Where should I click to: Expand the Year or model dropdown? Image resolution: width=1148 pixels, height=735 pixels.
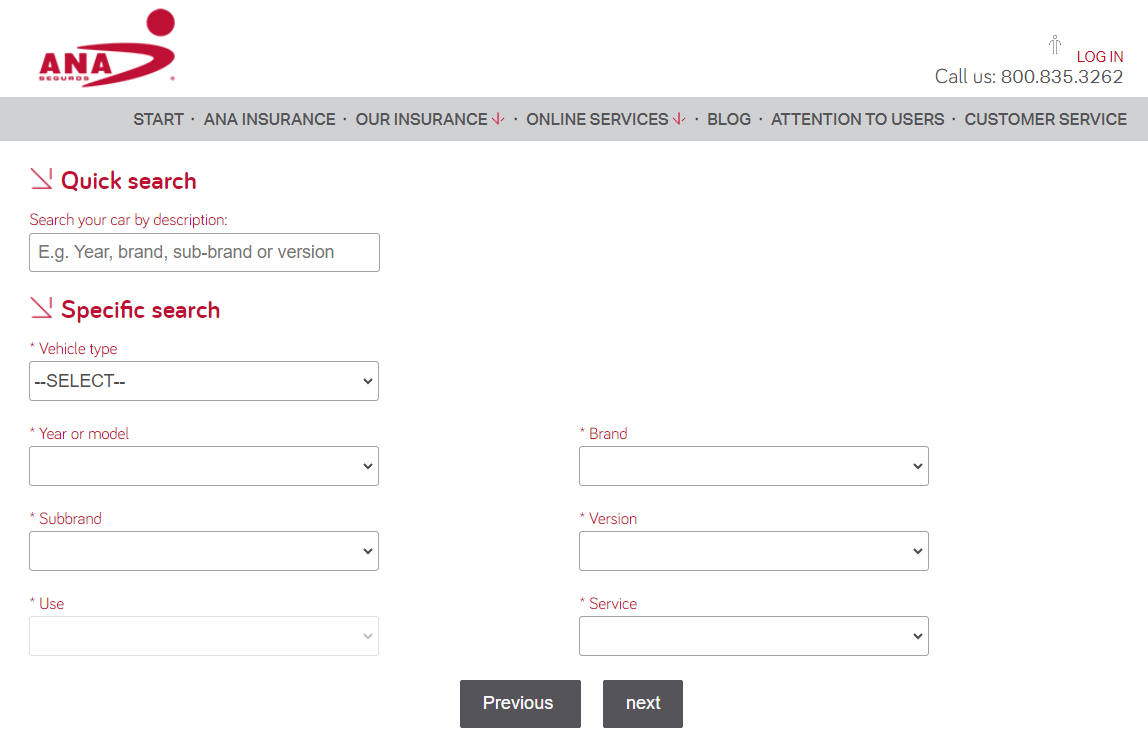click(204, 466)
